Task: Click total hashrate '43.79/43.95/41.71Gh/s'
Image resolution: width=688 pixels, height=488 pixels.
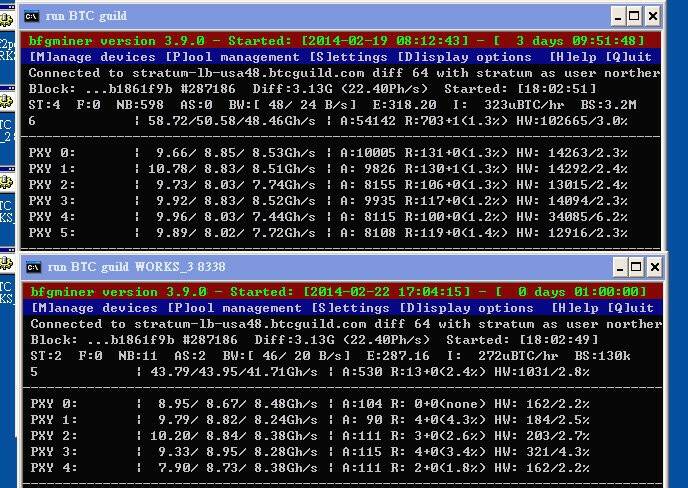Action: (234, 372)
